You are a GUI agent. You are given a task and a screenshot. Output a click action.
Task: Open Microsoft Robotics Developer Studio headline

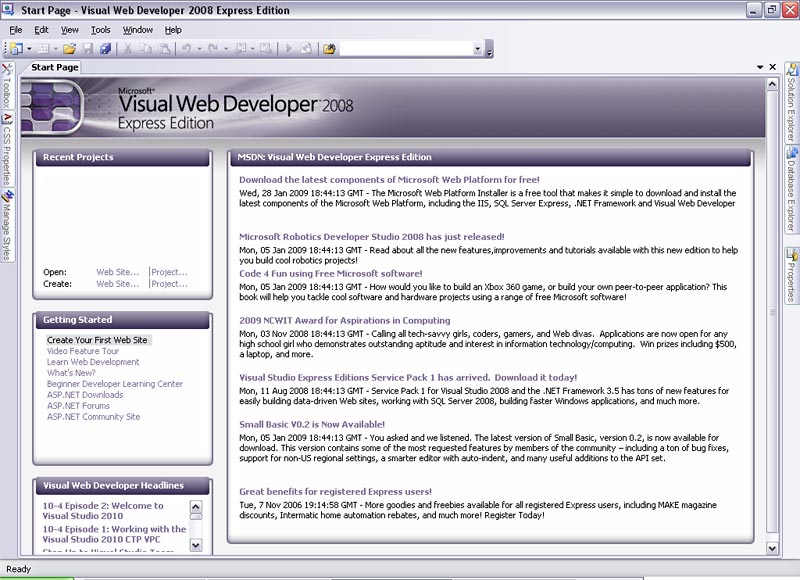coord(371,237)
